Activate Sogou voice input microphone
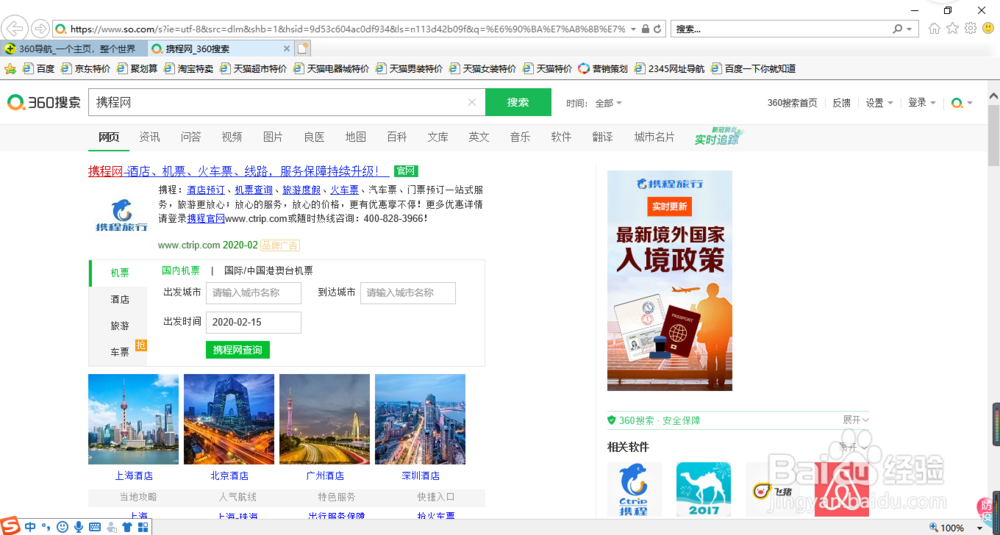The width and height of the screenshot is (1000, 535). click(x=78, y=527)
